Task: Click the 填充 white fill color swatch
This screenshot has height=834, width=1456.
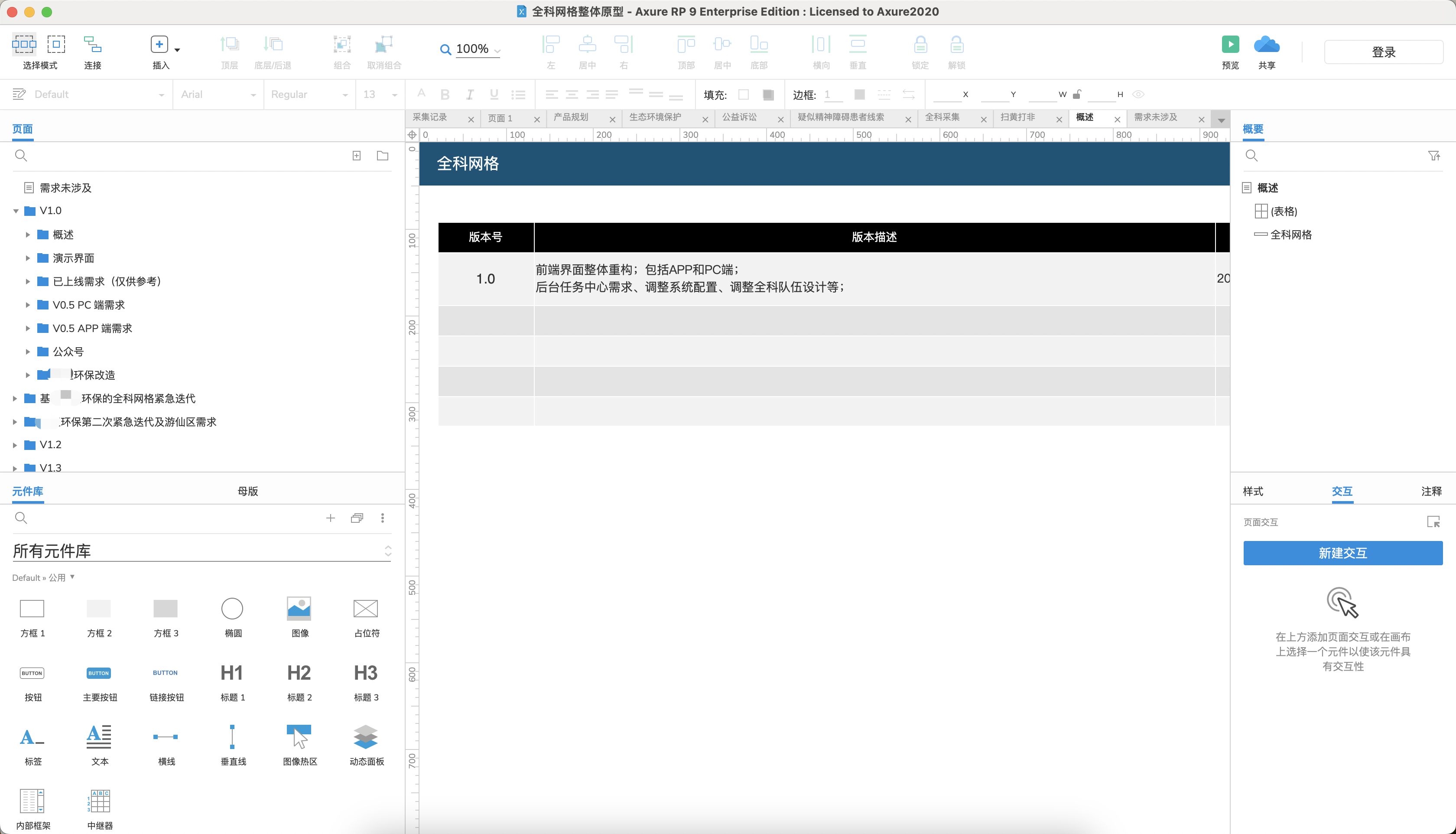Action: (743, 94)
